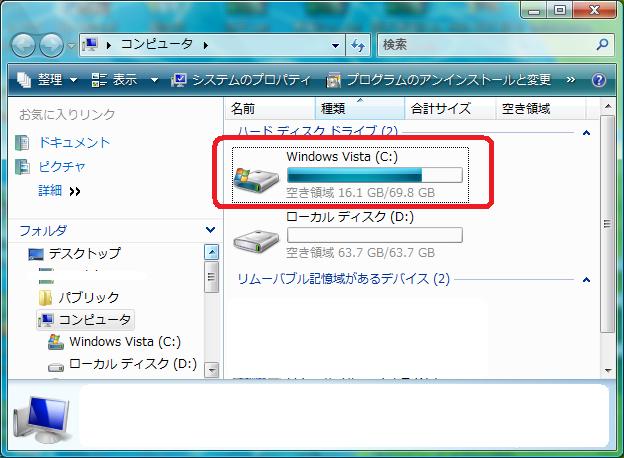Click リムーバブル記憶域があるデバイス (2) group header

click(343, 279)
